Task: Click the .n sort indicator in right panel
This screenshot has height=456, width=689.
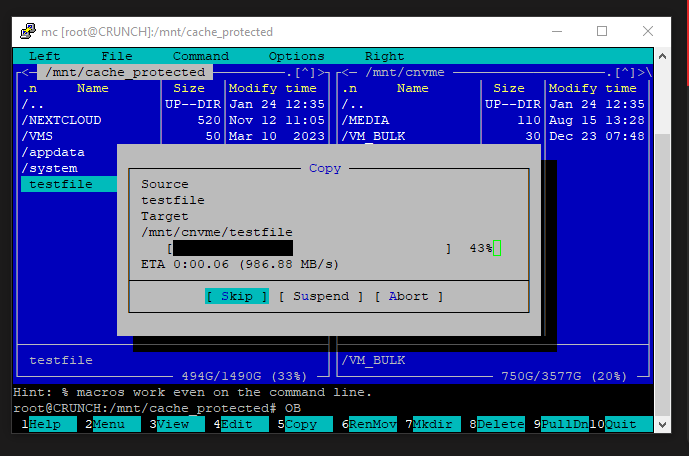Action: click(x=349, y=88)
